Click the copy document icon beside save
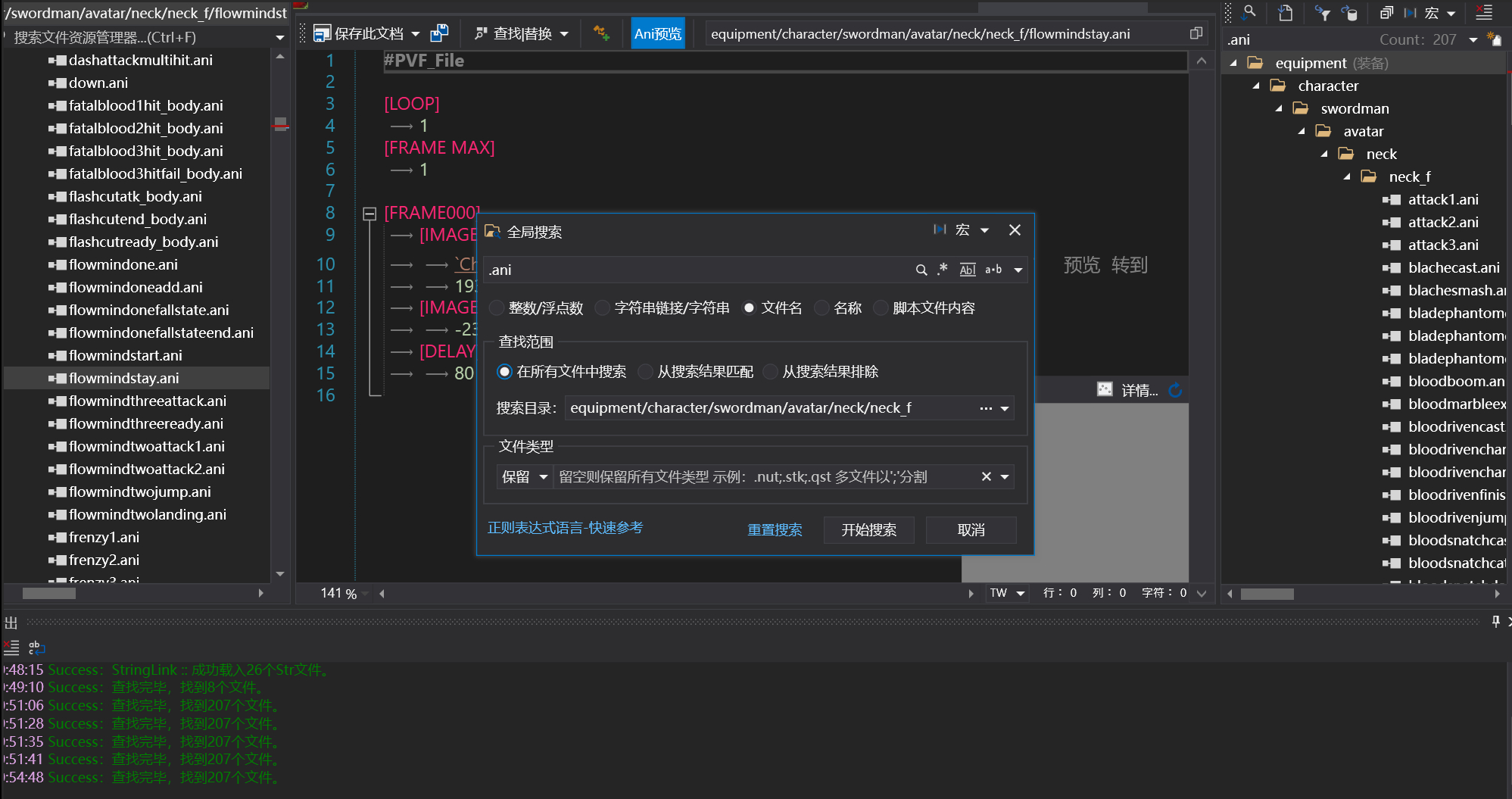The image size is (1512, 799). 439,33
